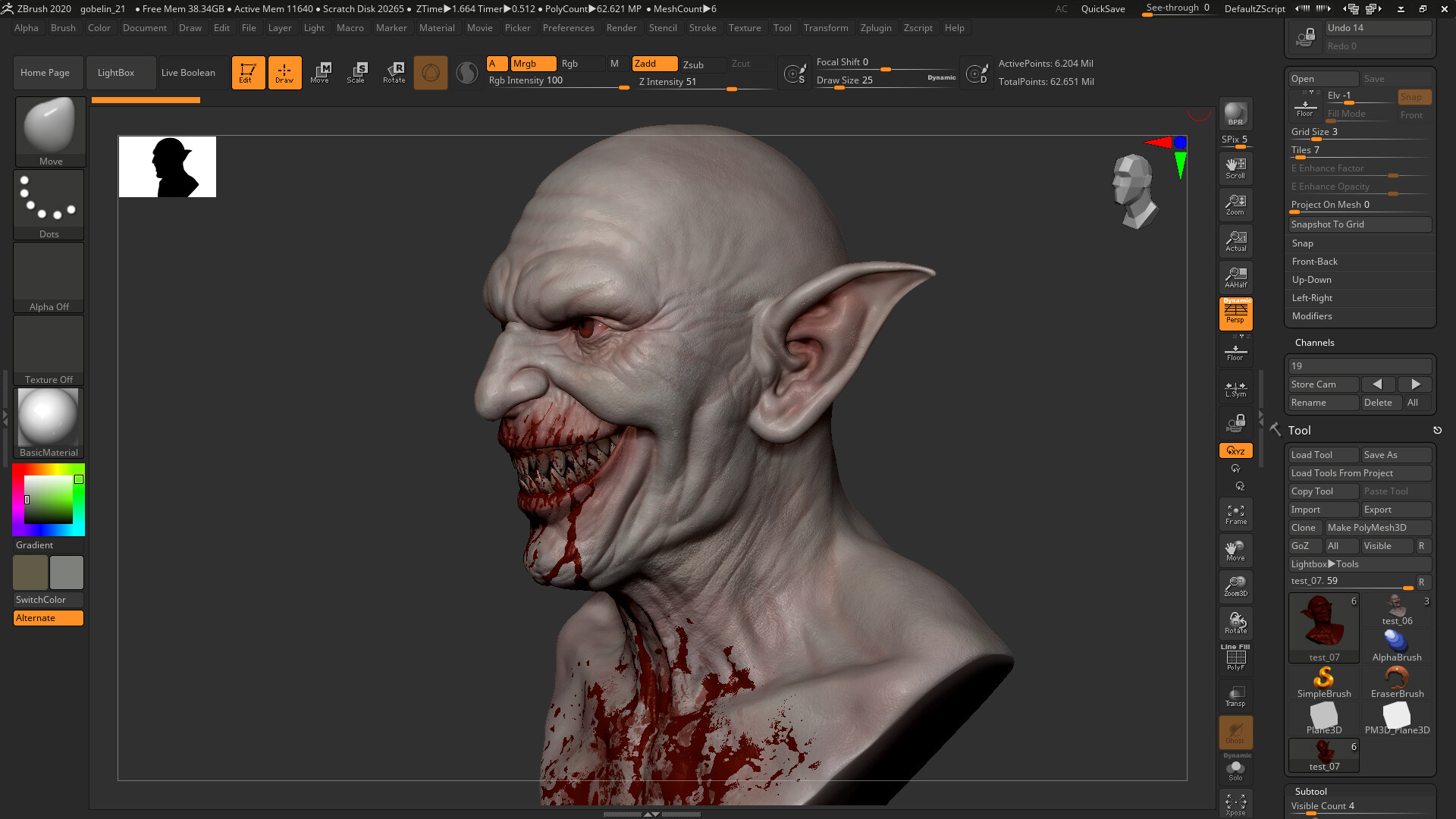Expand the Subtool panel section
The height and width of the screenshot is (819, 1456).
click(1310, 791)
